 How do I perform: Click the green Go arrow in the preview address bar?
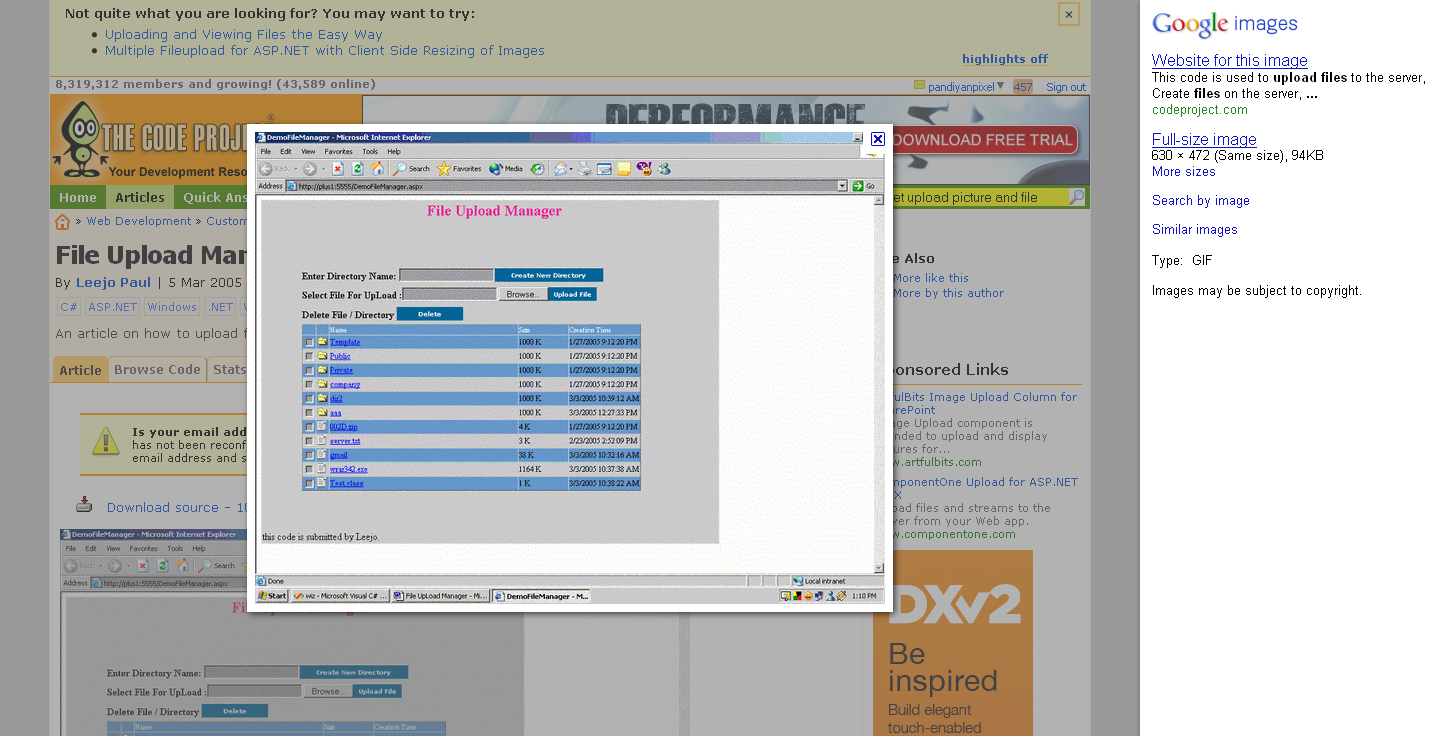pos(857,186)
